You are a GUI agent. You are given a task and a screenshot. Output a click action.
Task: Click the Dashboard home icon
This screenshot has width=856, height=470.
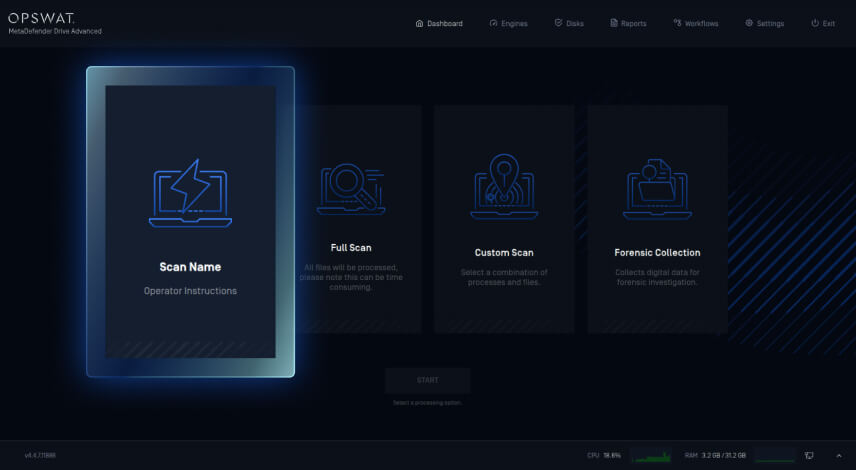pyautogui.click(x=419, y=23)
